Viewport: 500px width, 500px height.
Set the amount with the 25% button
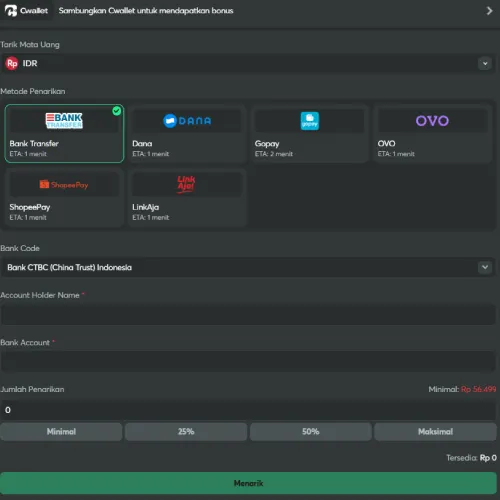(x=186, y=432)
